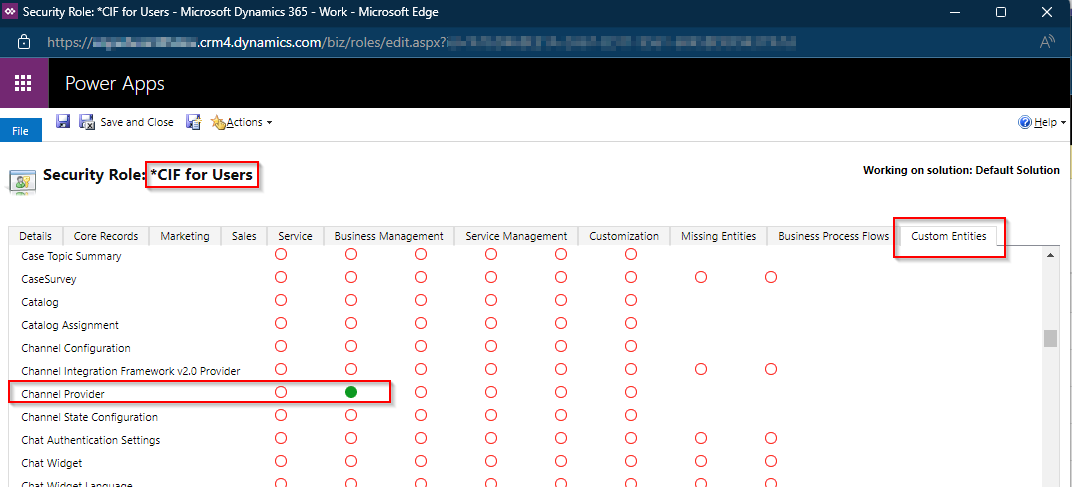Click the 'Power Apps' header title

(115, 83)
